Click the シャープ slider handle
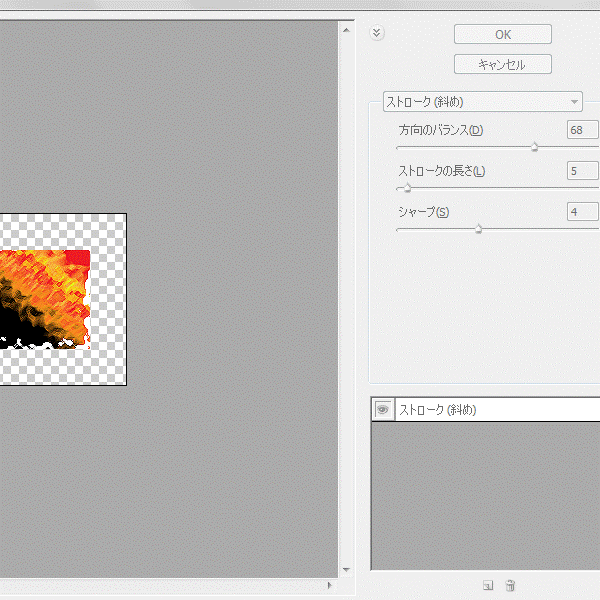Image resolution: width=600 pixels, height=600 pixels. pos(478,229)
